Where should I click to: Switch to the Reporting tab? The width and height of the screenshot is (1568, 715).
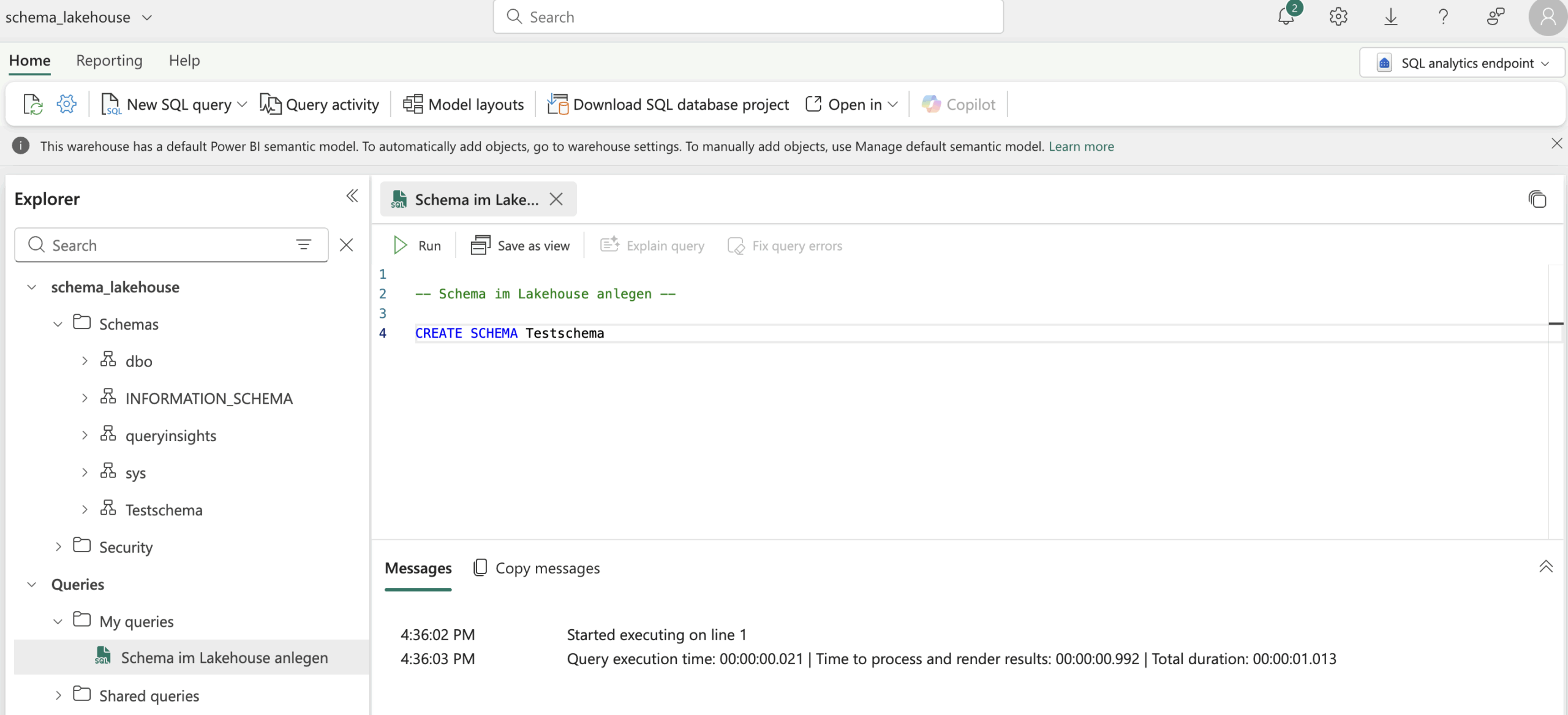click(109, 60)
